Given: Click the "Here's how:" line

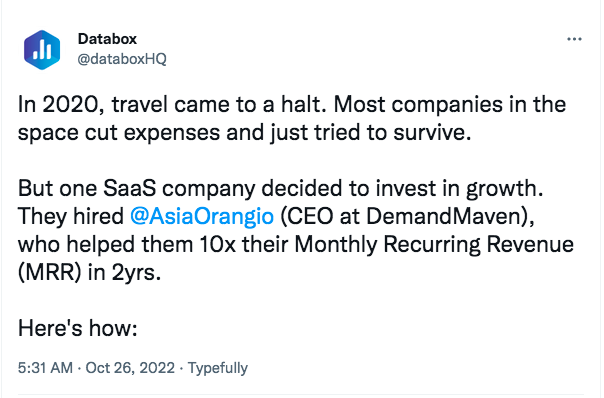Looking at the screenshot, I should 77,328.
